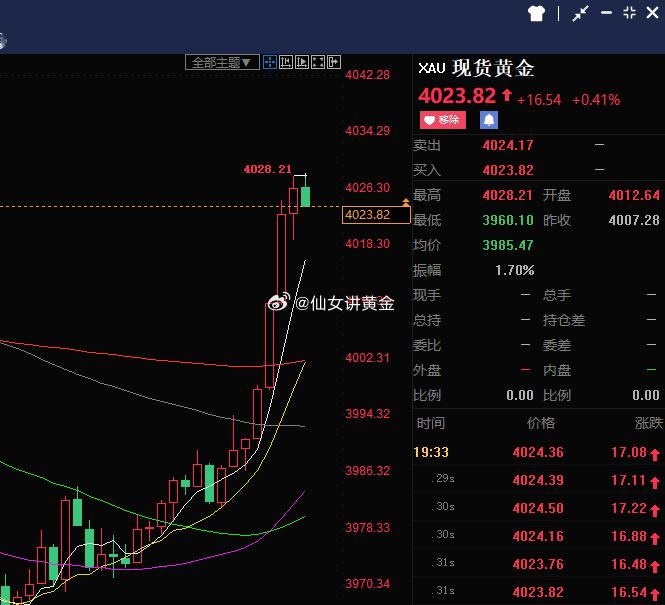Click the 4042.28 price axis label
The width and height of the screenshot is (665, 605).
click(367, 75)
